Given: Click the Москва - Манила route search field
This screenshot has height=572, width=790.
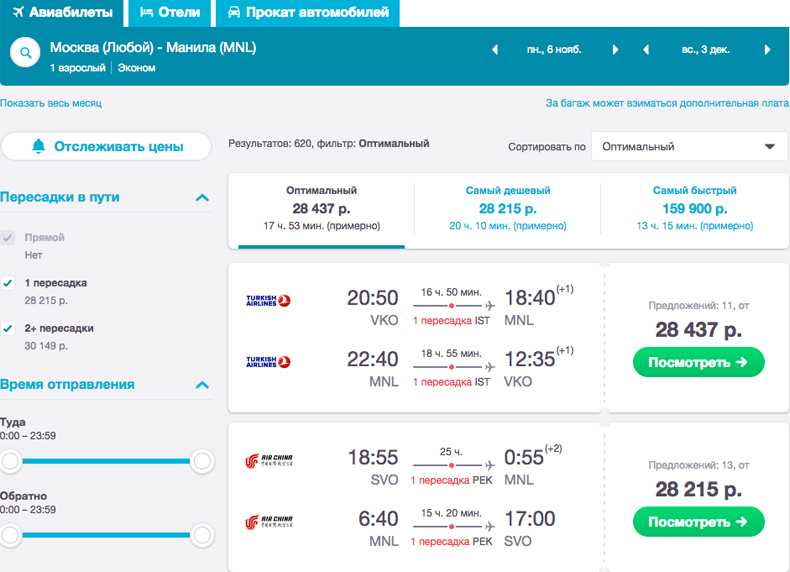Looking at the screenshot, I should click(x=130, y=47).
